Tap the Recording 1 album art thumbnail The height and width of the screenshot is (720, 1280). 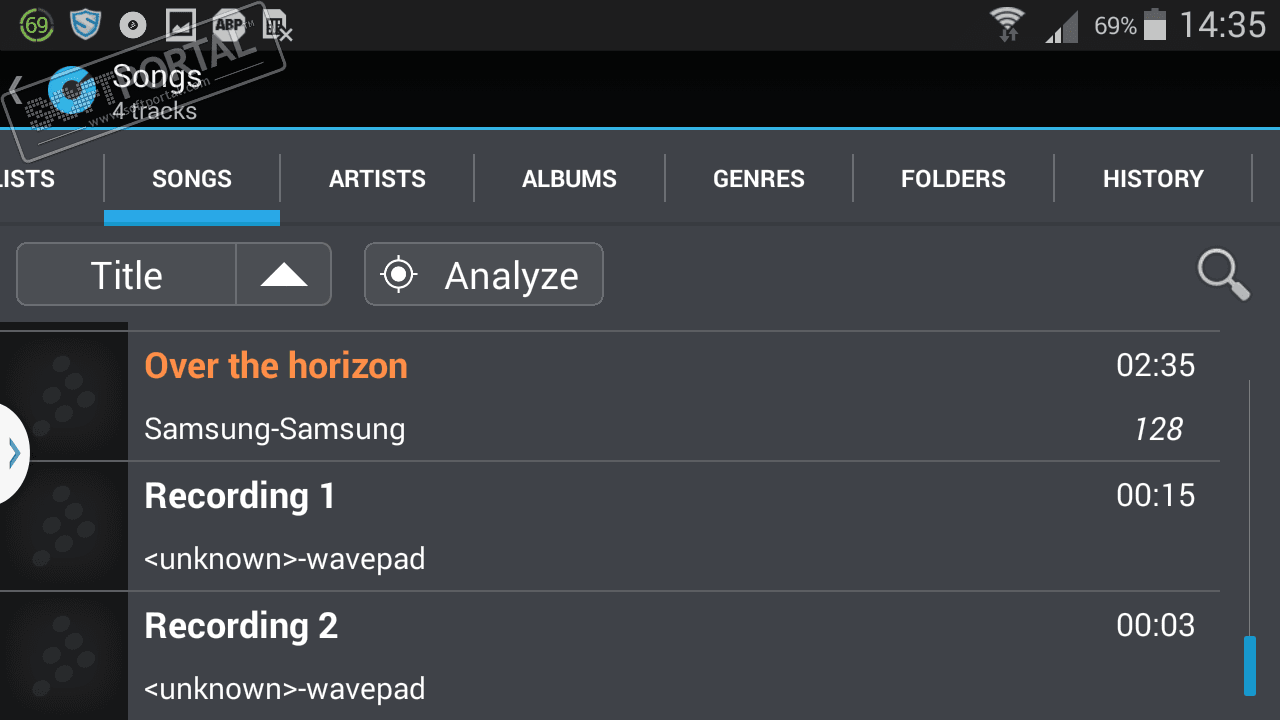[x=64, y=526]
